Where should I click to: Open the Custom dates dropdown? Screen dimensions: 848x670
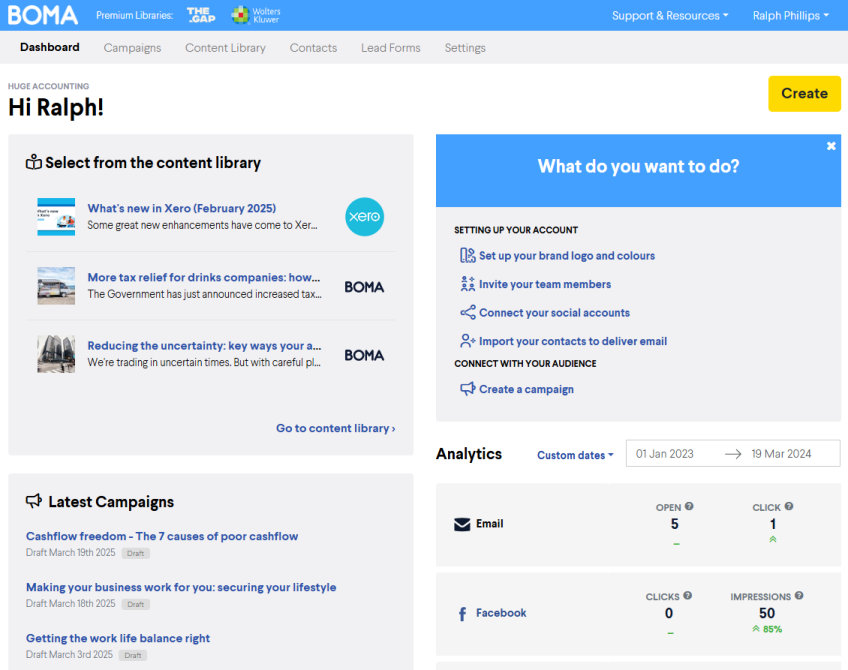[x=574, y=455]
